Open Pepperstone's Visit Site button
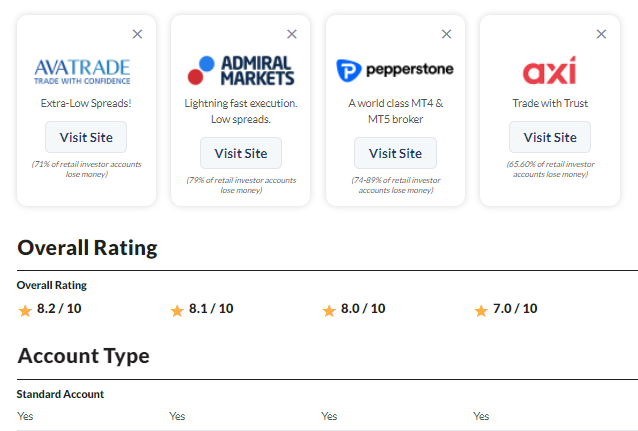 pos(395,153)
